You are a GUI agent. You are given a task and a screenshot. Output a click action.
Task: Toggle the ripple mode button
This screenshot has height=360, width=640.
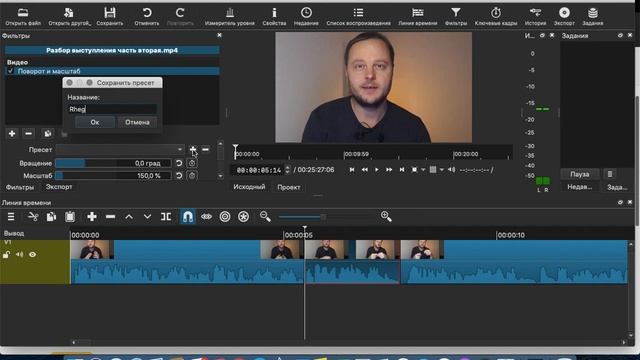(x=225, y=217)
